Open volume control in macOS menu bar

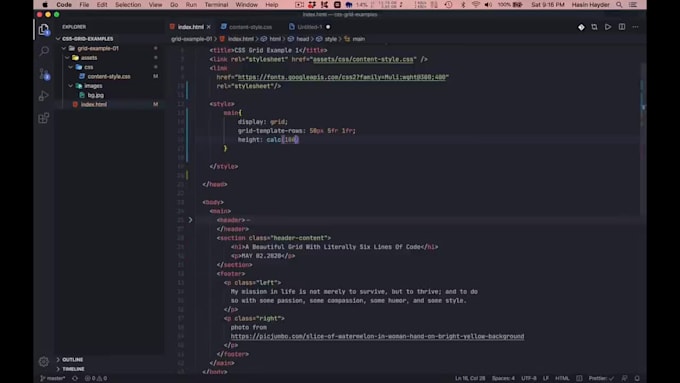pos(488,5)
